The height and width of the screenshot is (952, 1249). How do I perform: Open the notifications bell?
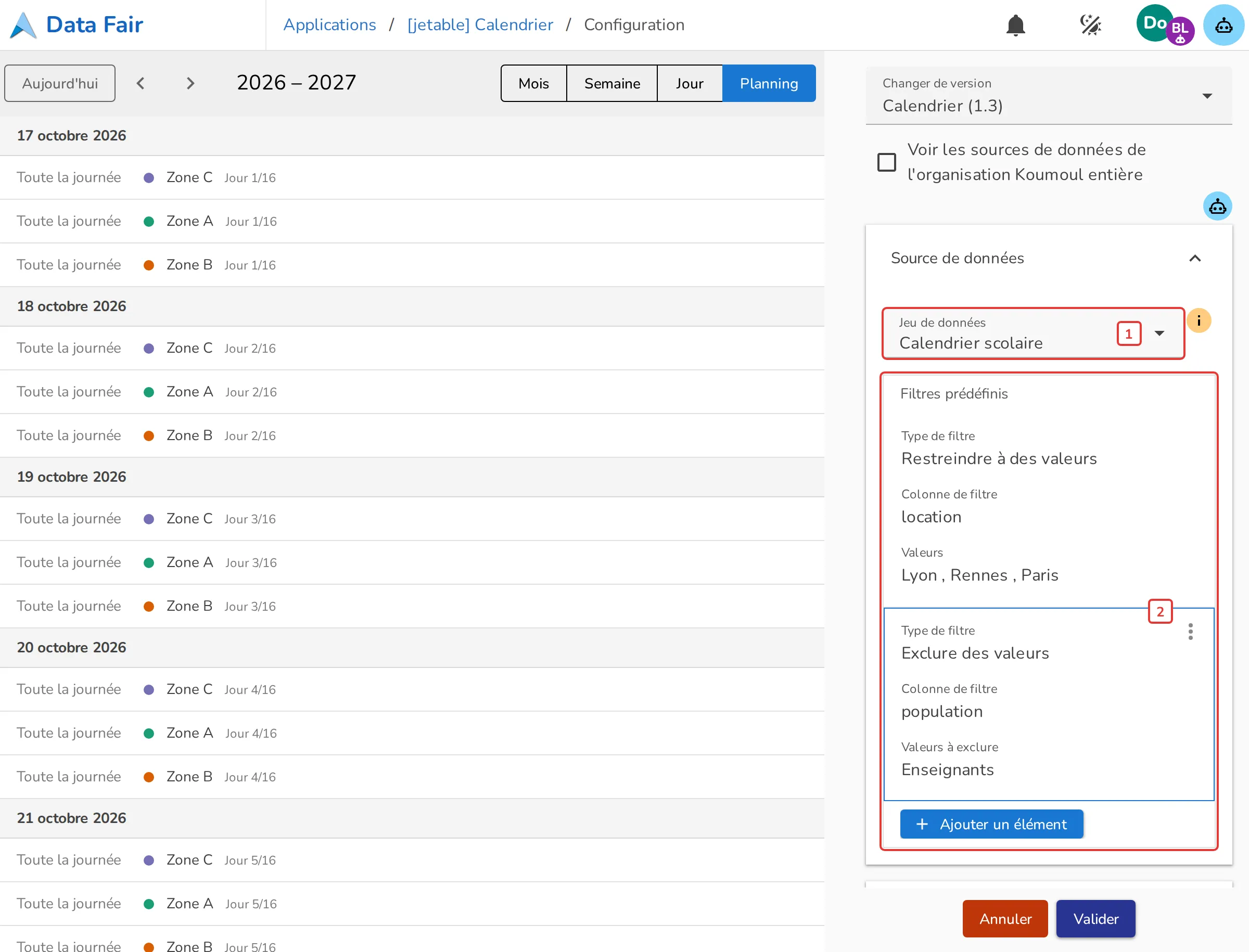coord(1015,25)
